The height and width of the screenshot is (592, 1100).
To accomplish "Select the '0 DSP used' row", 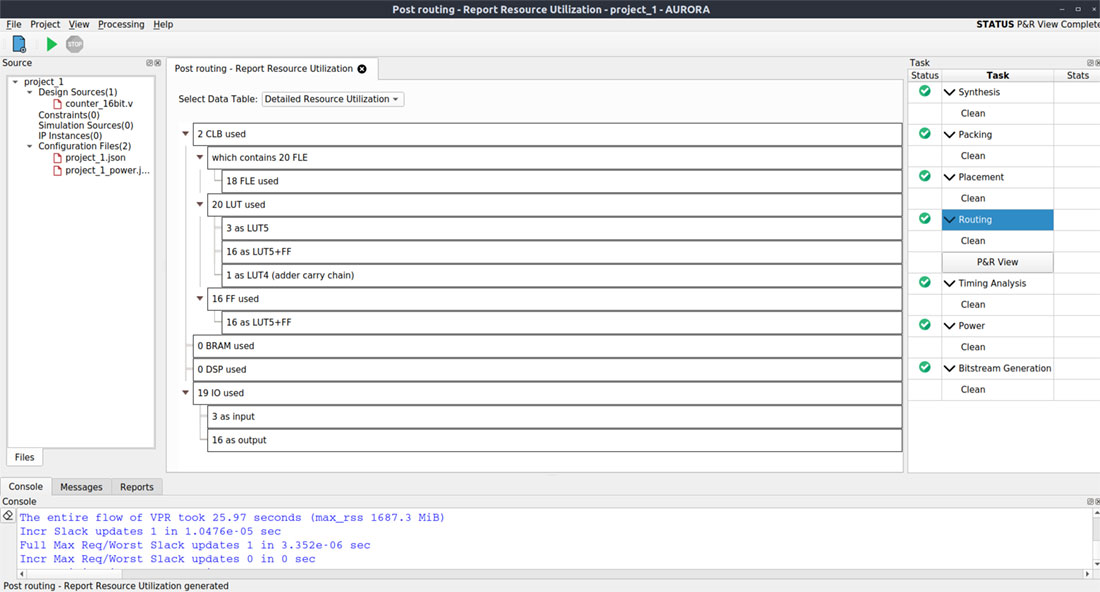I will click(x=547, y=370).
